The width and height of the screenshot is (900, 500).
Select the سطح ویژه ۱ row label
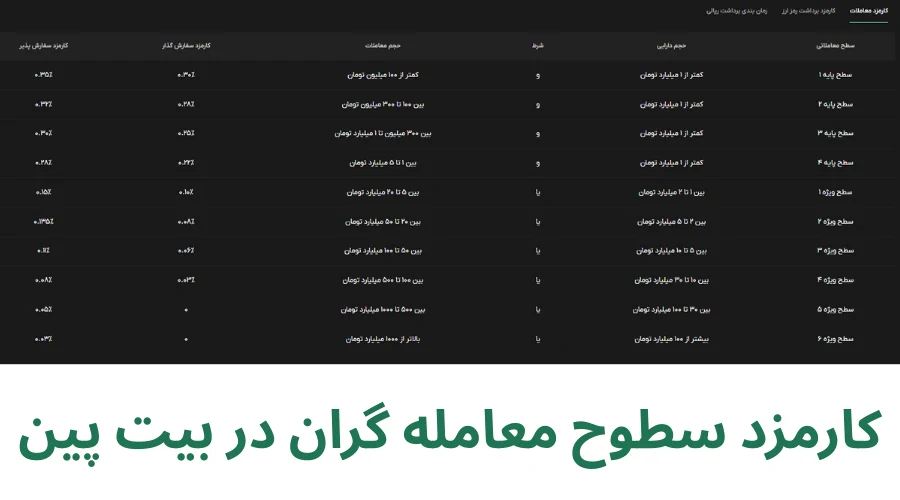835,192
